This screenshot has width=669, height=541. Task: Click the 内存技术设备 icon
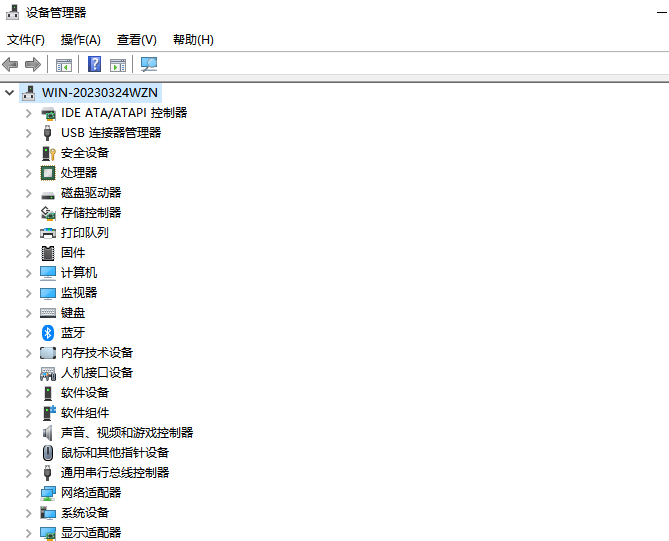pyautogui.click(x=48, y=353)
